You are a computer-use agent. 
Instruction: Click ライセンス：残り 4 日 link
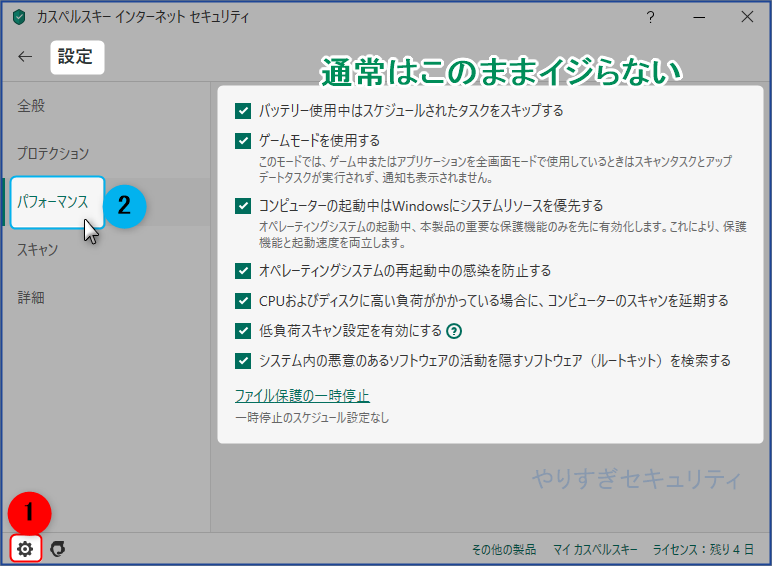click(703, 549)
